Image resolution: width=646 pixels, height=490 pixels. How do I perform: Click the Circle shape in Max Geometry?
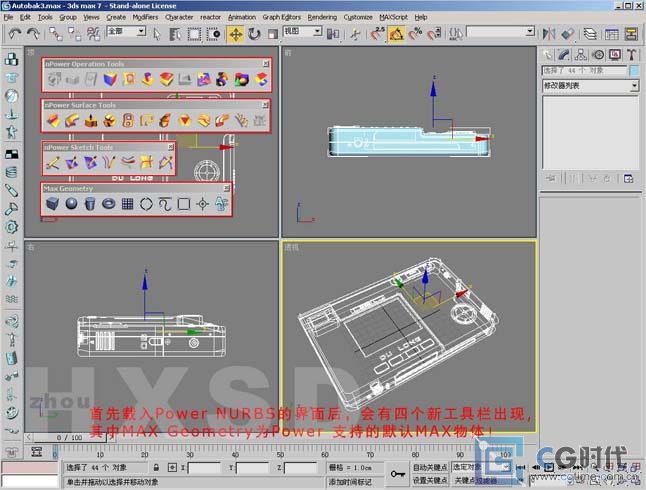[x=146, y=204]
